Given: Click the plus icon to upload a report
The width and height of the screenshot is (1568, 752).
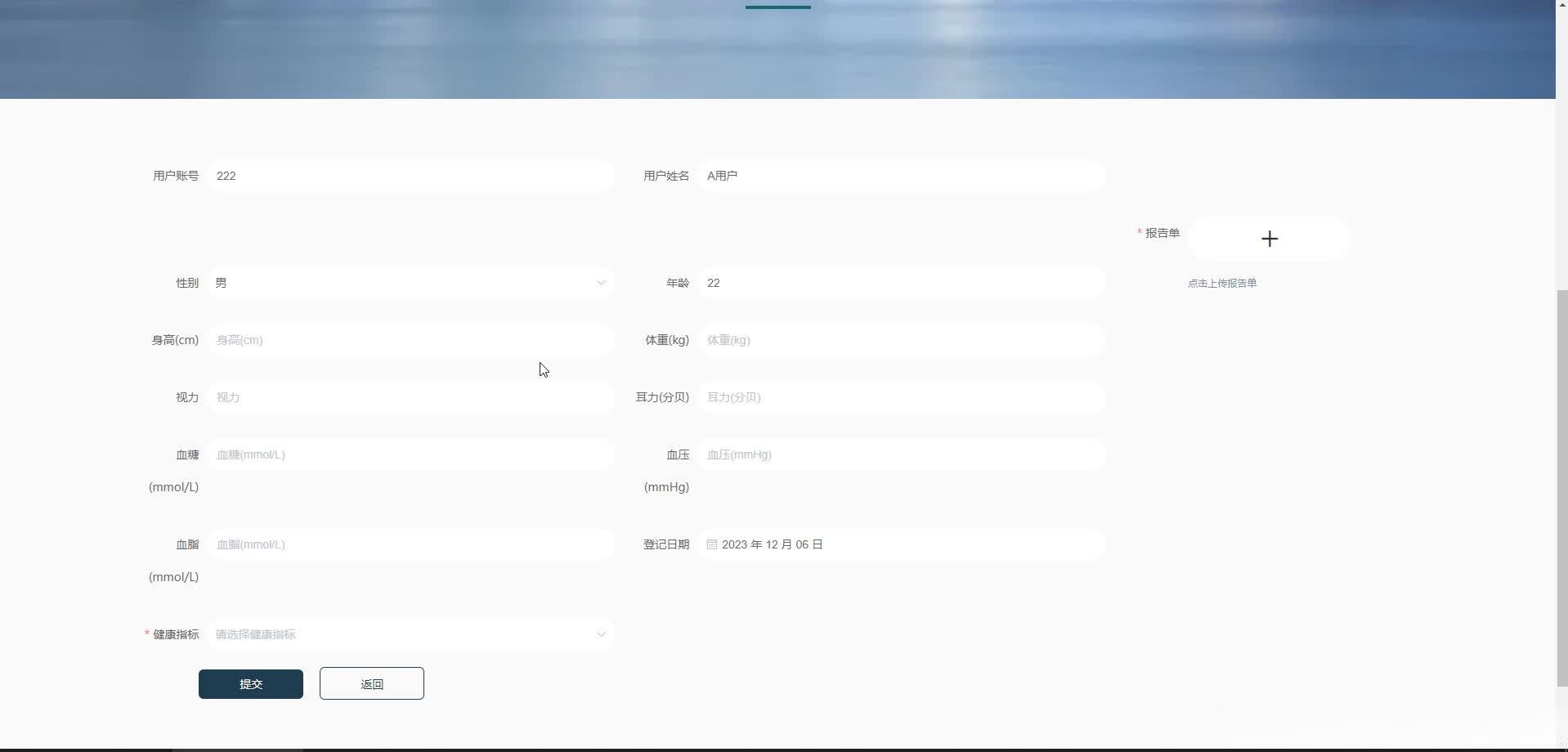Looking at the screenshot, I should coord(1269,238).
